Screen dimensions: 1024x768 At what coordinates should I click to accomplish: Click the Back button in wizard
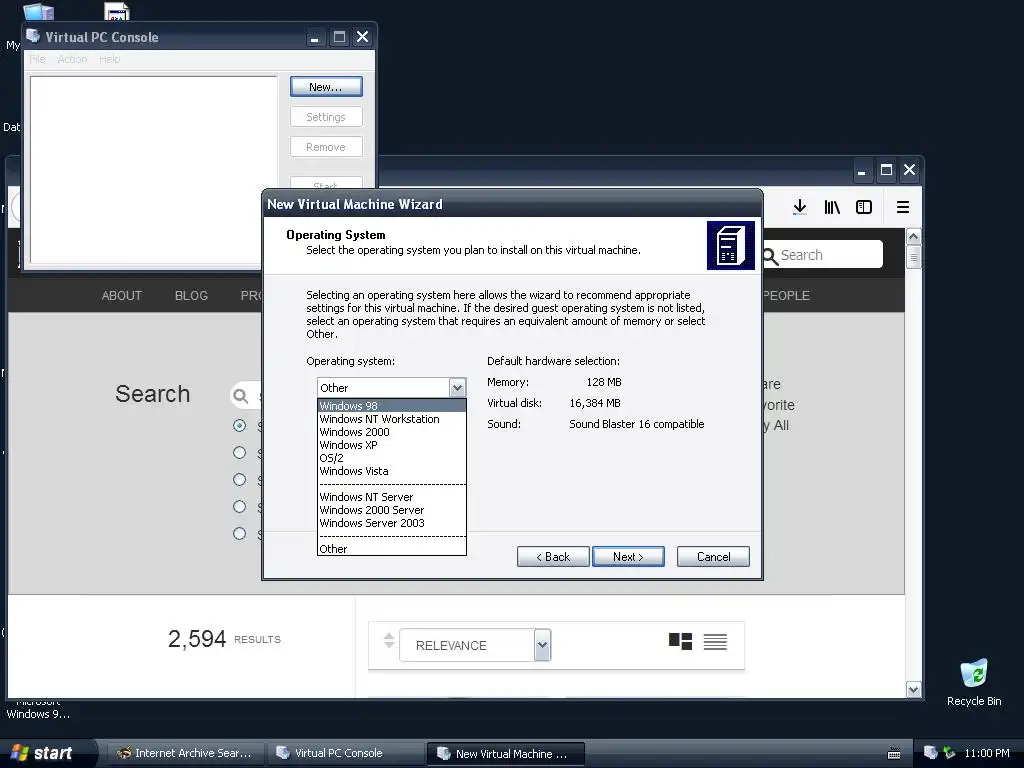point(553,556)
